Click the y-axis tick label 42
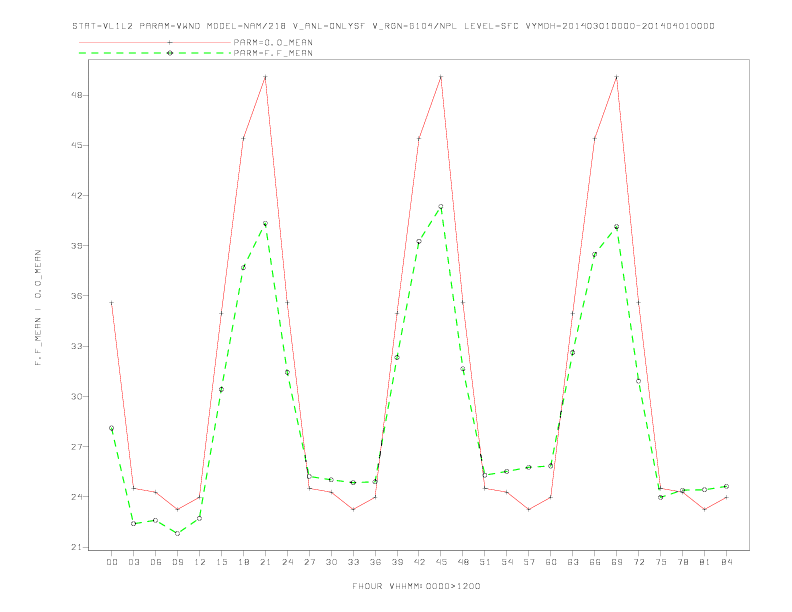This screenshot has height=612, width=792. 76,195
